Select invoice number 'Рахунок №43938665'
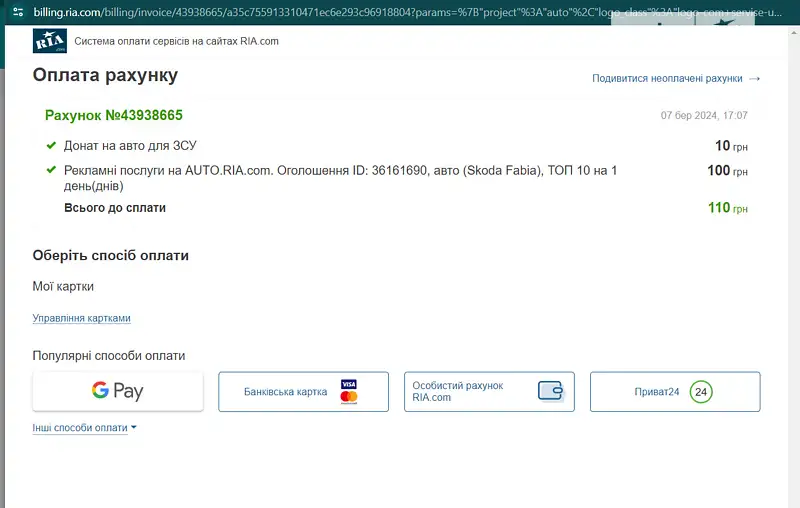 tap(114, 115)
